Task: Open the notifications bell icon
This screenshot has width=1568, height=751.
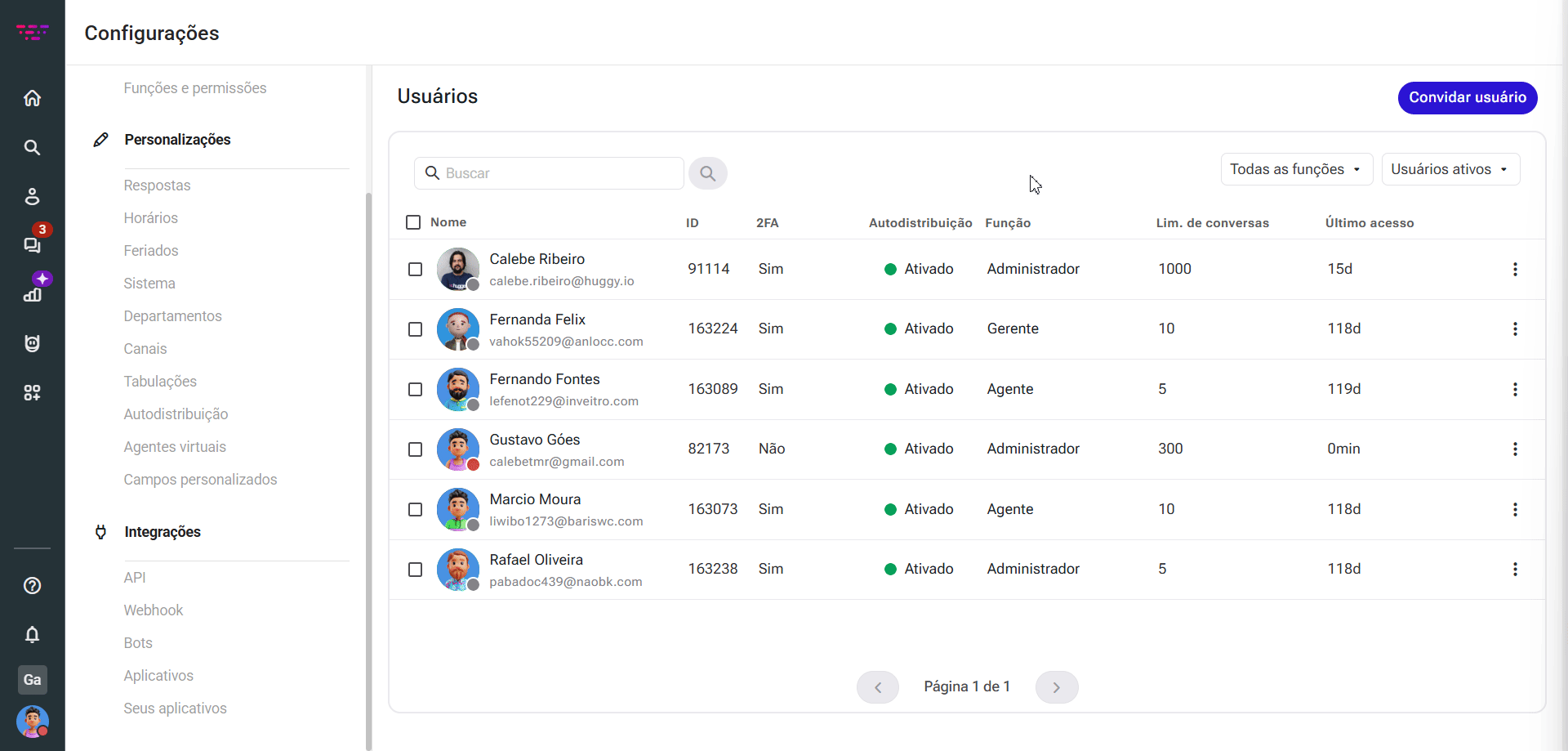Action: pyautogui.click(x=32, y=634)
